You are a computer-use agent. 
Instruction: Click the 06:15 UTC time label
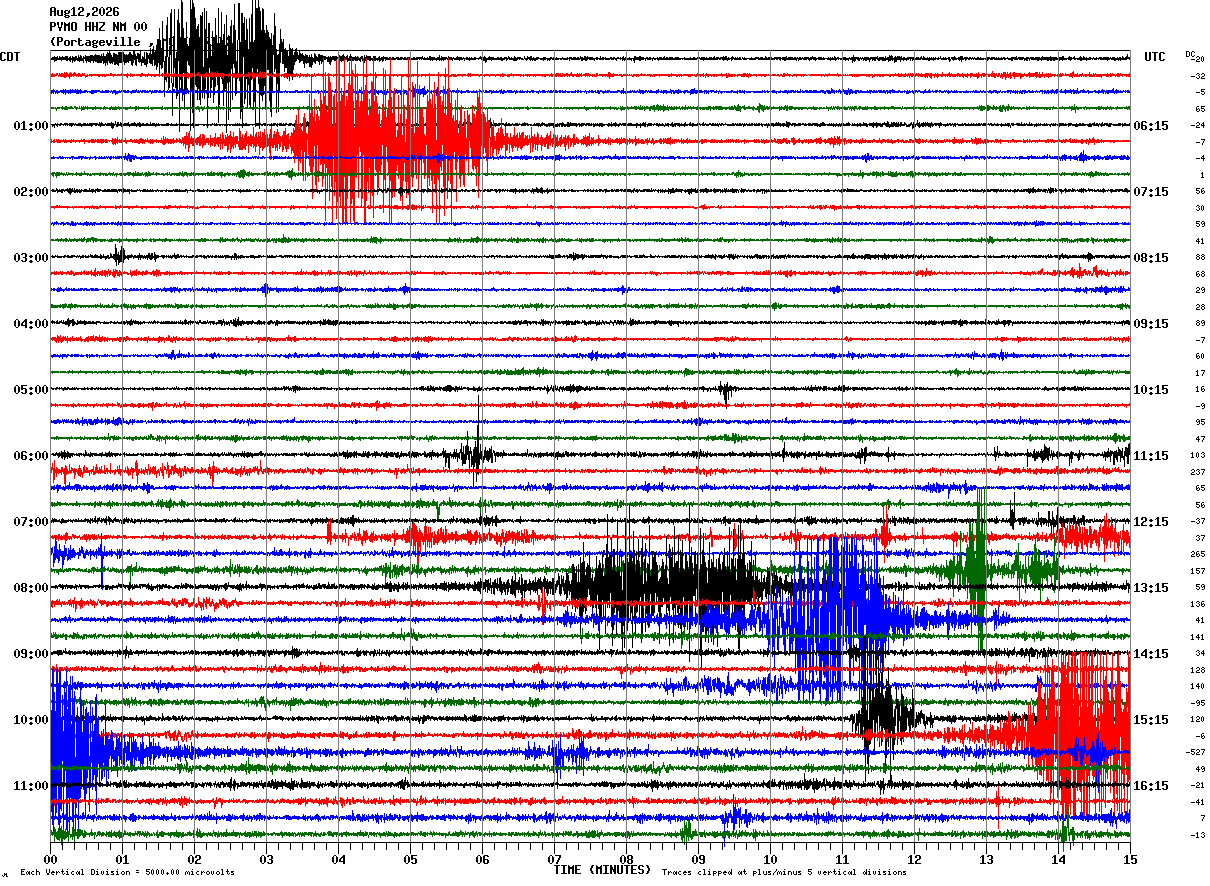pos(1151,126)
